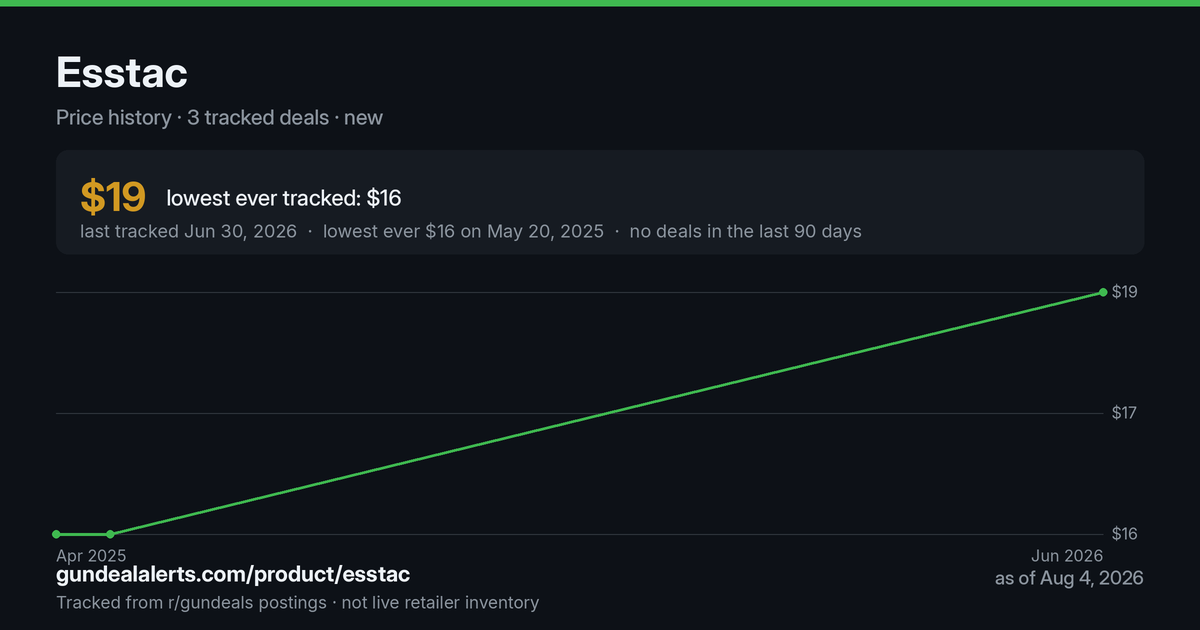Click 'lowest ever $16 on May 20, 2025' text
Screen dimensions: 1200x630
[x=463, y=231]
